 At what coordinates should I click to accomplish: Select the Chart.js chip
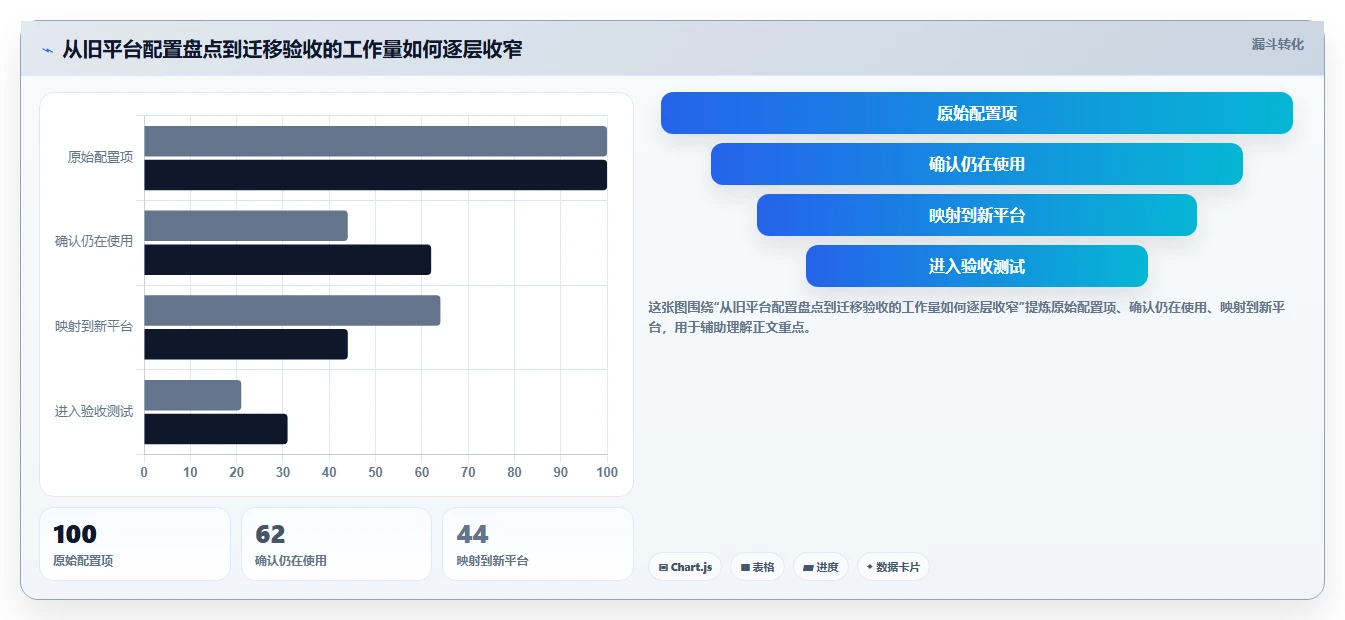(685, 567)
